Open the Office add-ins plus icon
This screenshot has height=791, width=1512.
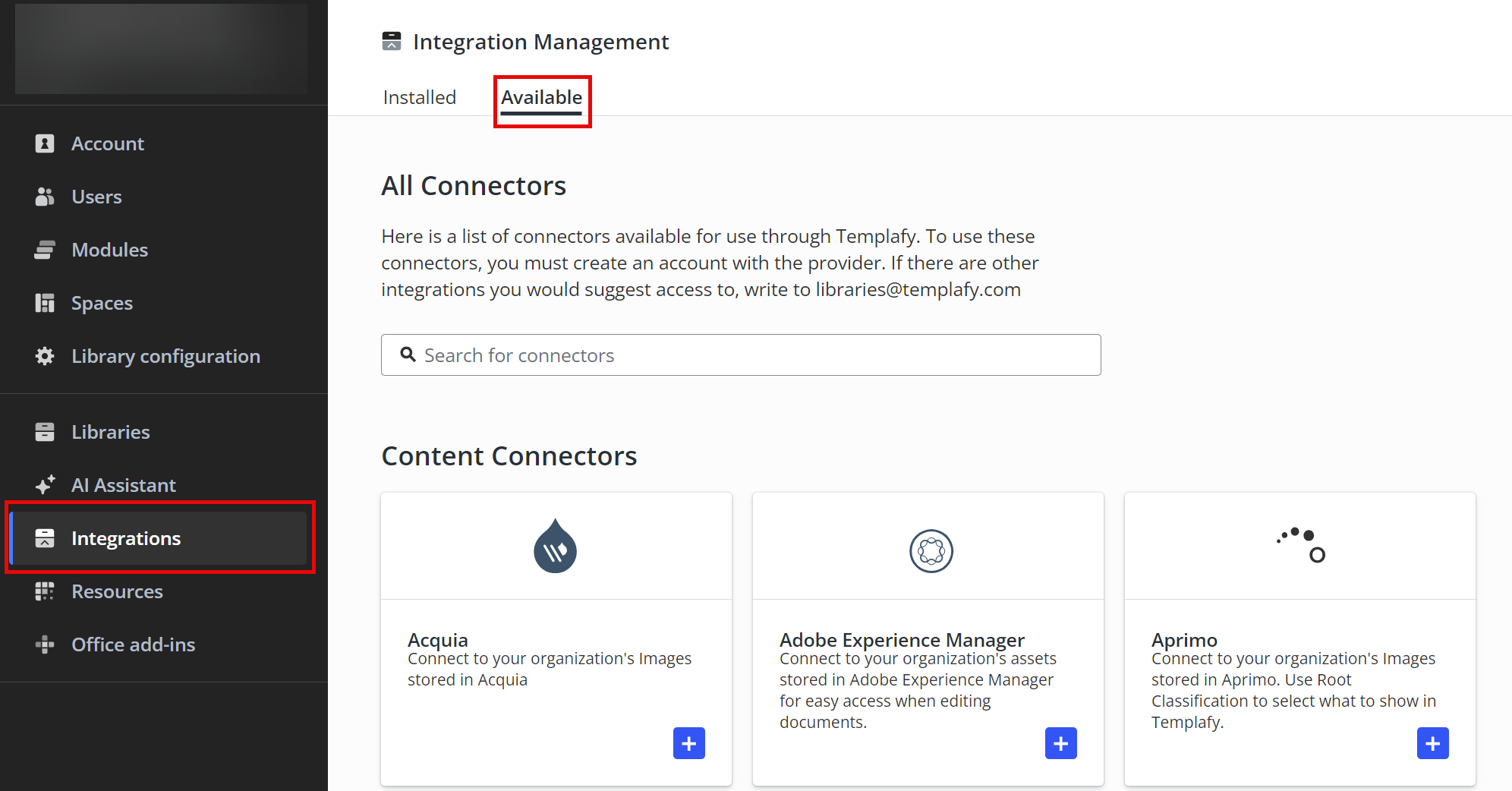(45, 644)
